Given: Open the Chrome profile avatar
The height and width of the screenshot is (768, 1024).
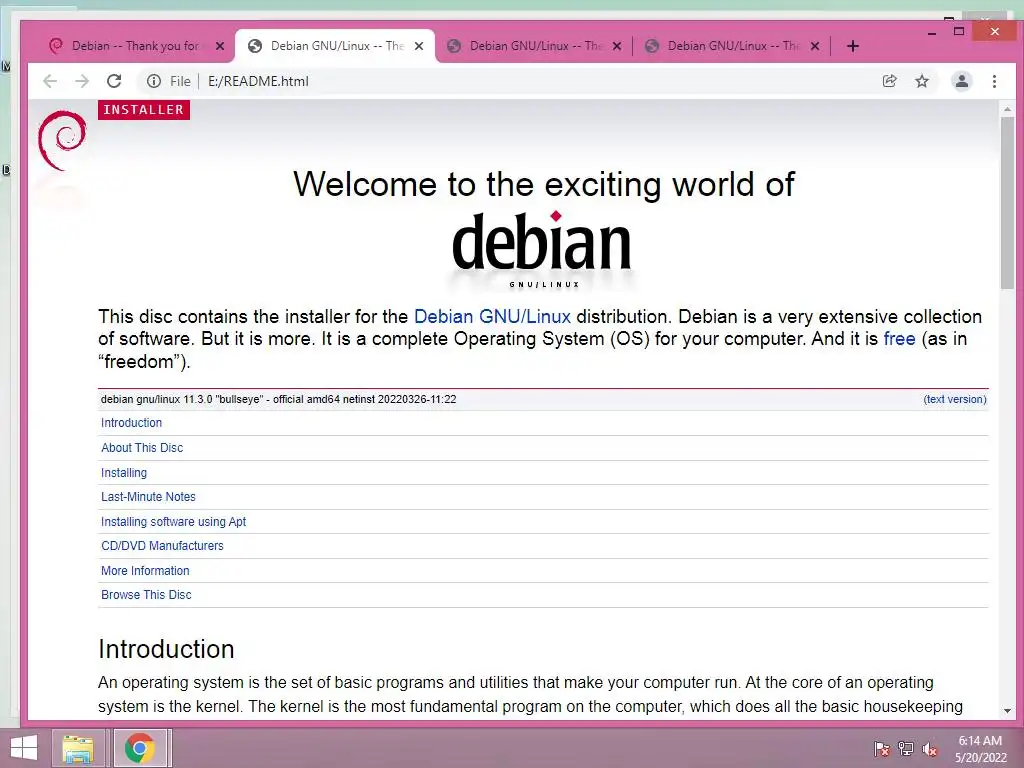Looking at the screenshot, I should pyautogui.click(x=962, y=81).
